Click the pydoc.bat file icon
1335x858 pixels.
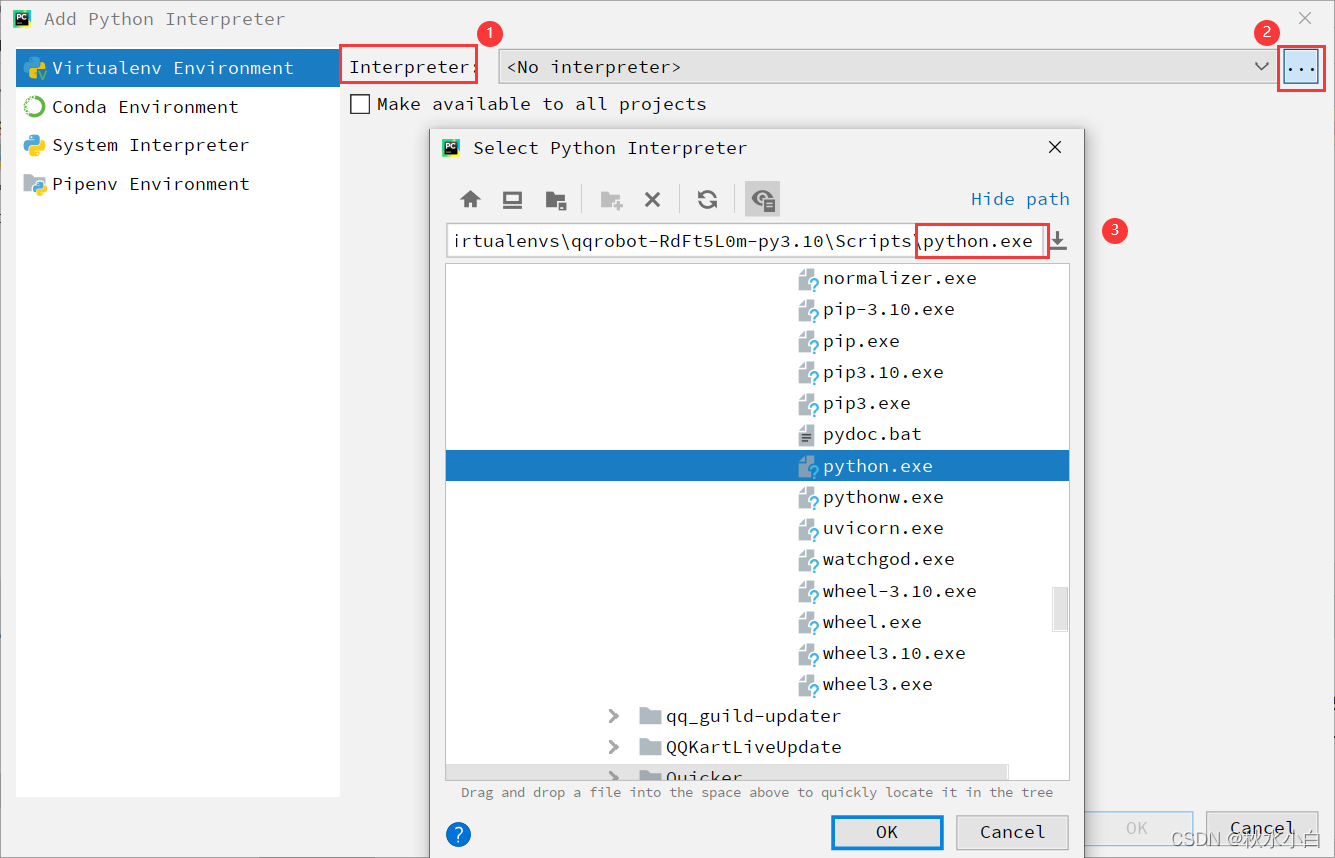(806, 435)
